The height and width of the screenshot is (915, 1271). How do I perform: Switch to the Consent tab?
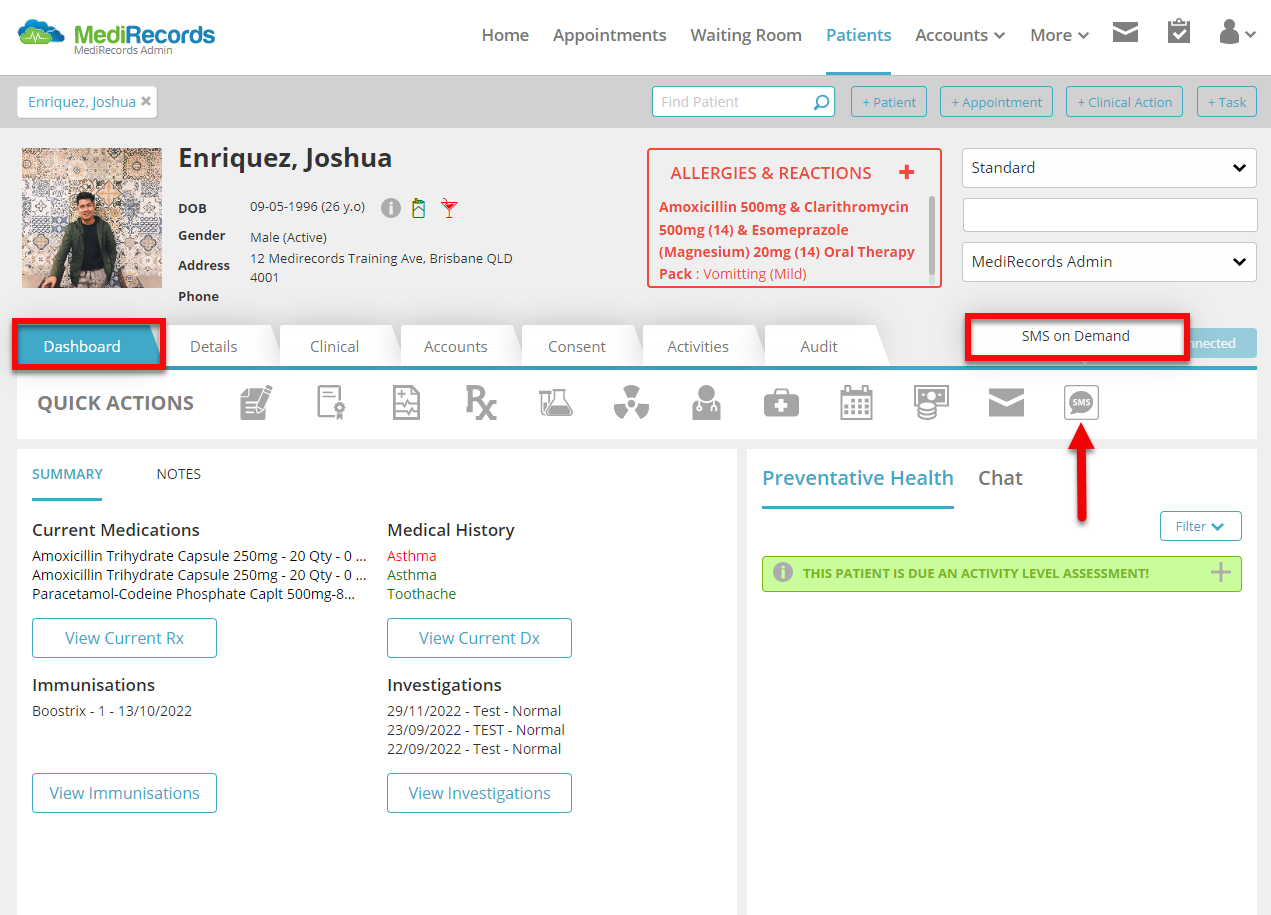577,346
